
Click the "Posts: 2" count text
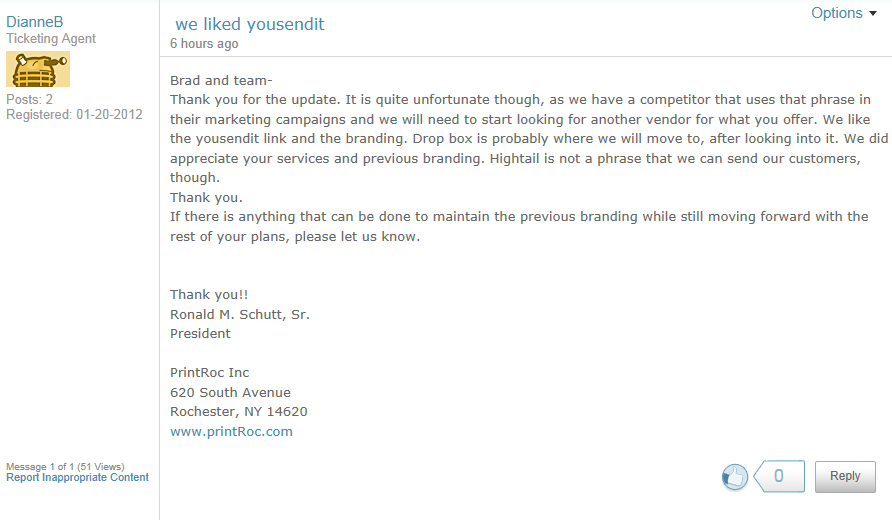click(30, 99)
